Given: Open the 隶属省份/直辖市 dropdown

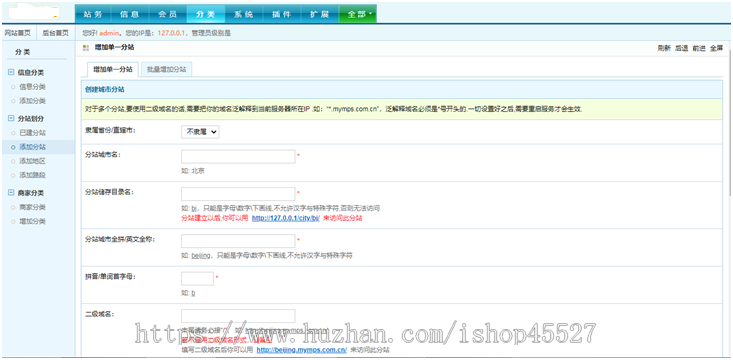Looking at the screenshot, I should point(200,132).
